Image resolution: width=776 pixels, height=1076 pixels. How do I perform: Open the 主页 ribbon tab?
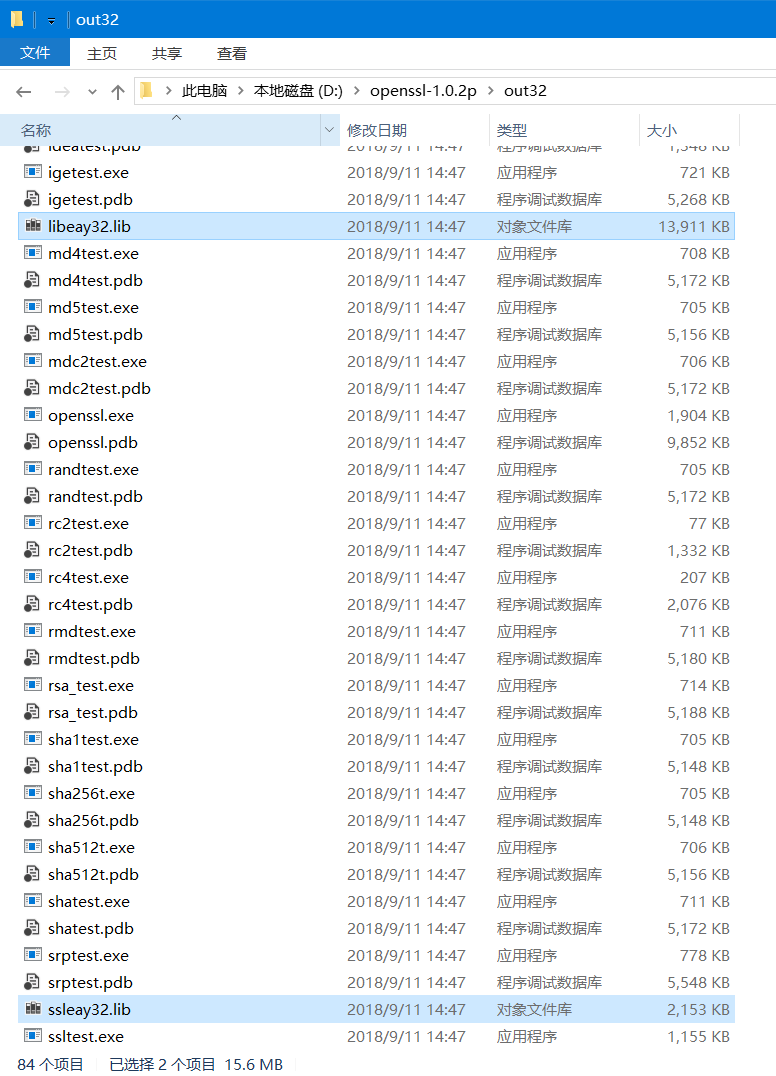pyautogui.click(x=102, y=54)
